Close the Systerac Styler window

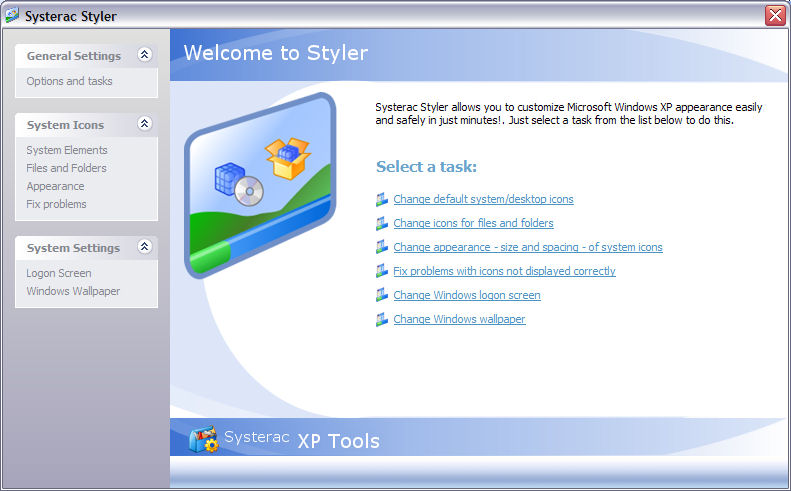[775, 15]
